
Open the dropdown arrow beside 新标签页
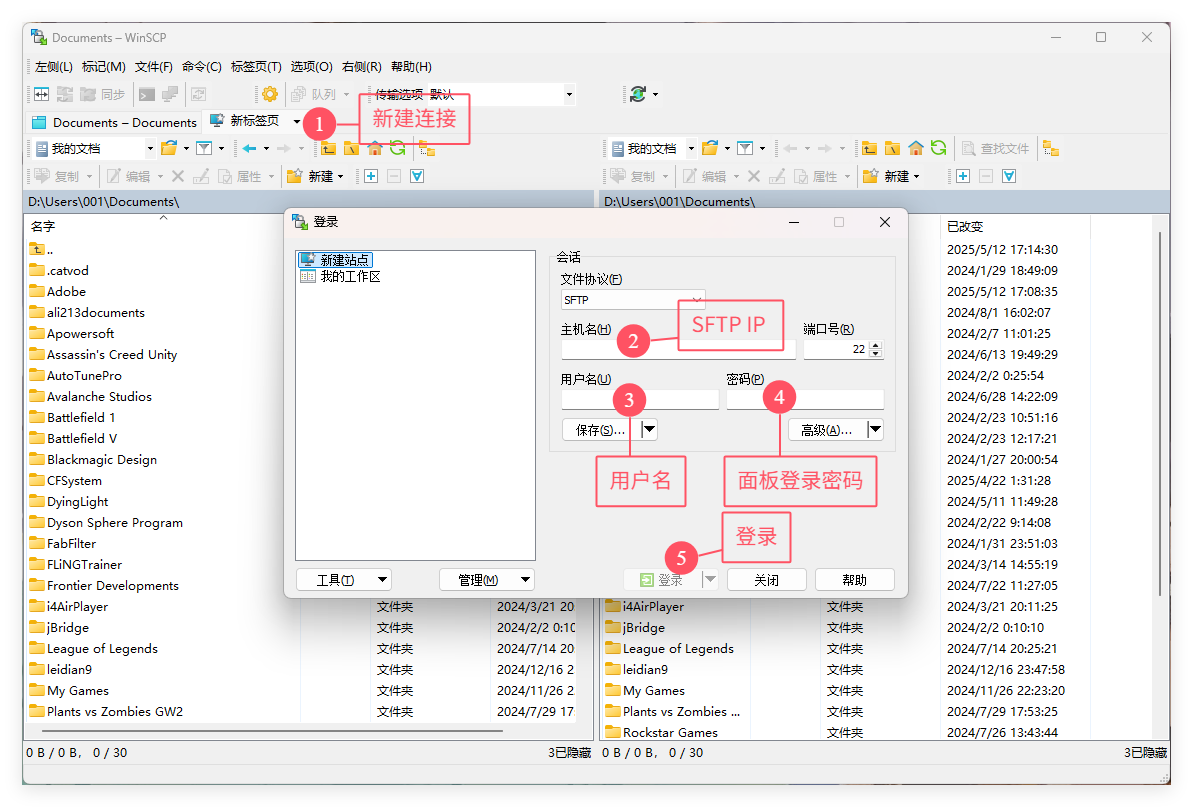pos(297,121)
